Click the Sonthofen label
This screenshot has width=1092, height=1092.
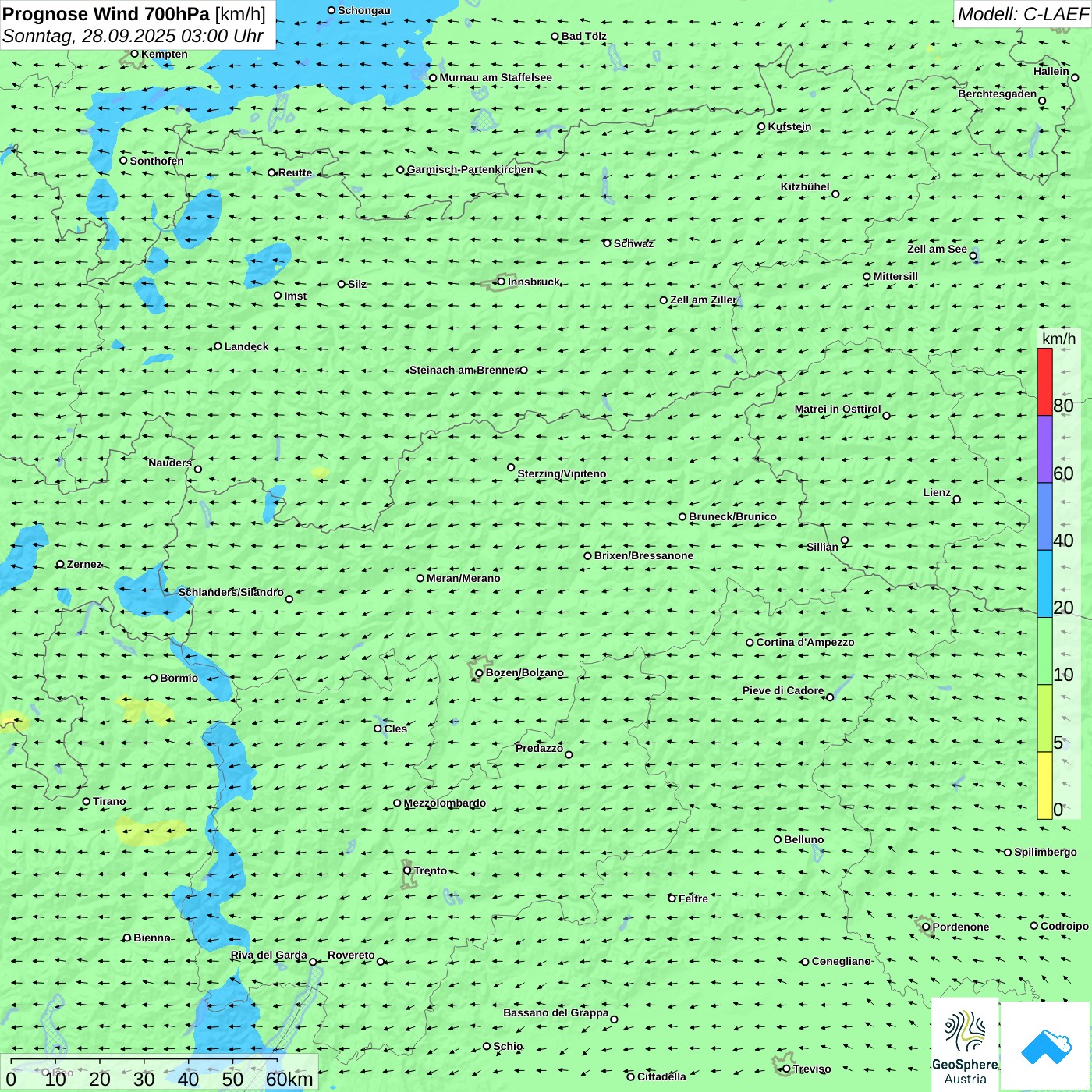click(157, 161)
